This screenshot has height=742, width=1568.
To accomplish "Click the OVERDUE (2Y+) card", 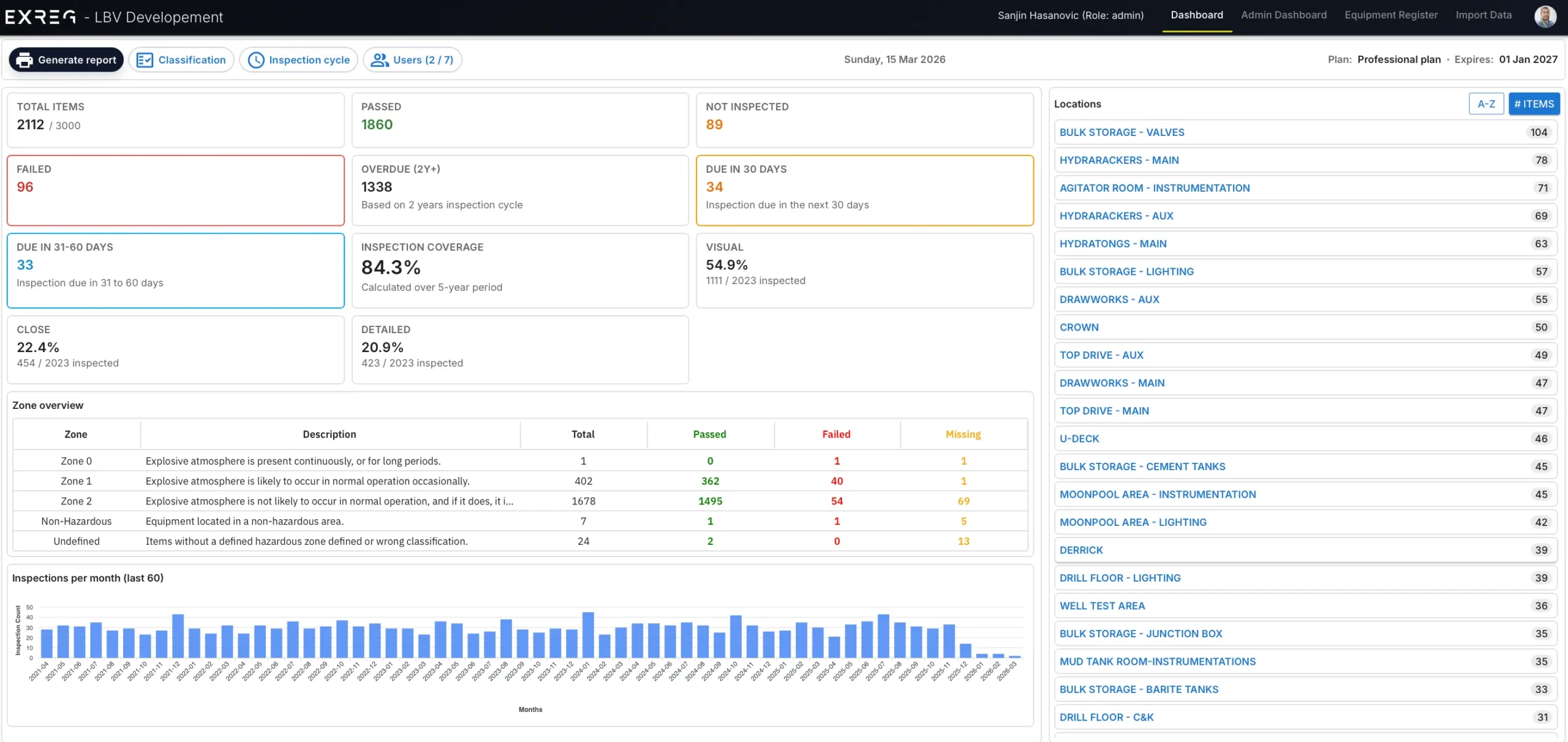I will 519,190.
